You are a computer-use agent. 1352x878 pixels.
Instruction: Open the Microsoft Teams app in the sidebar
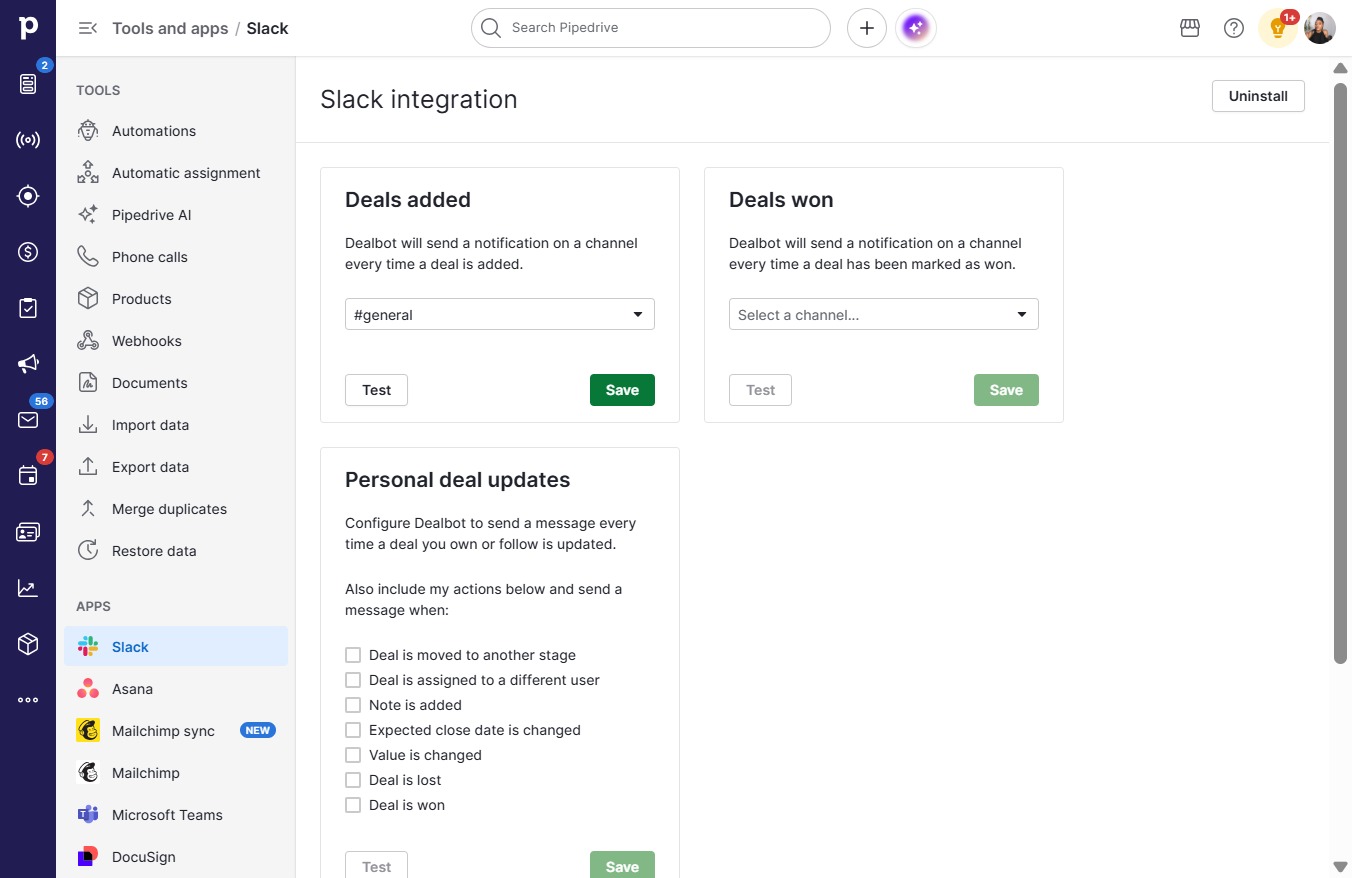point(176,815)
